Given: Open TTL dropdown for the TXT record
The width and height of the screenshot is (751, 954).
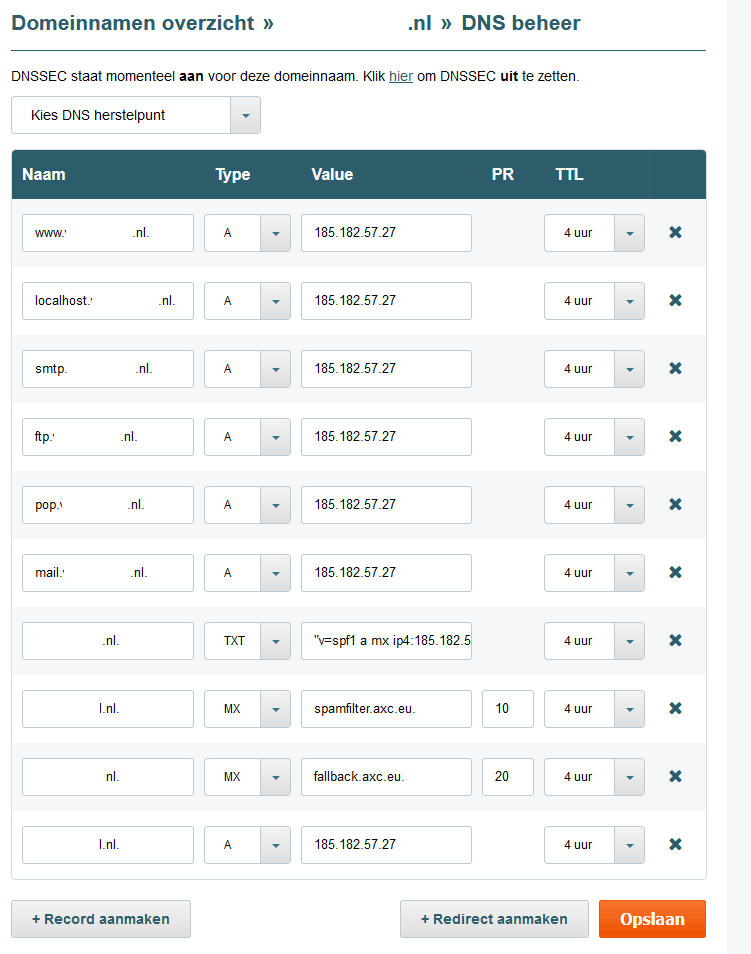Looking at the screenshot, I should coord(629,641).
